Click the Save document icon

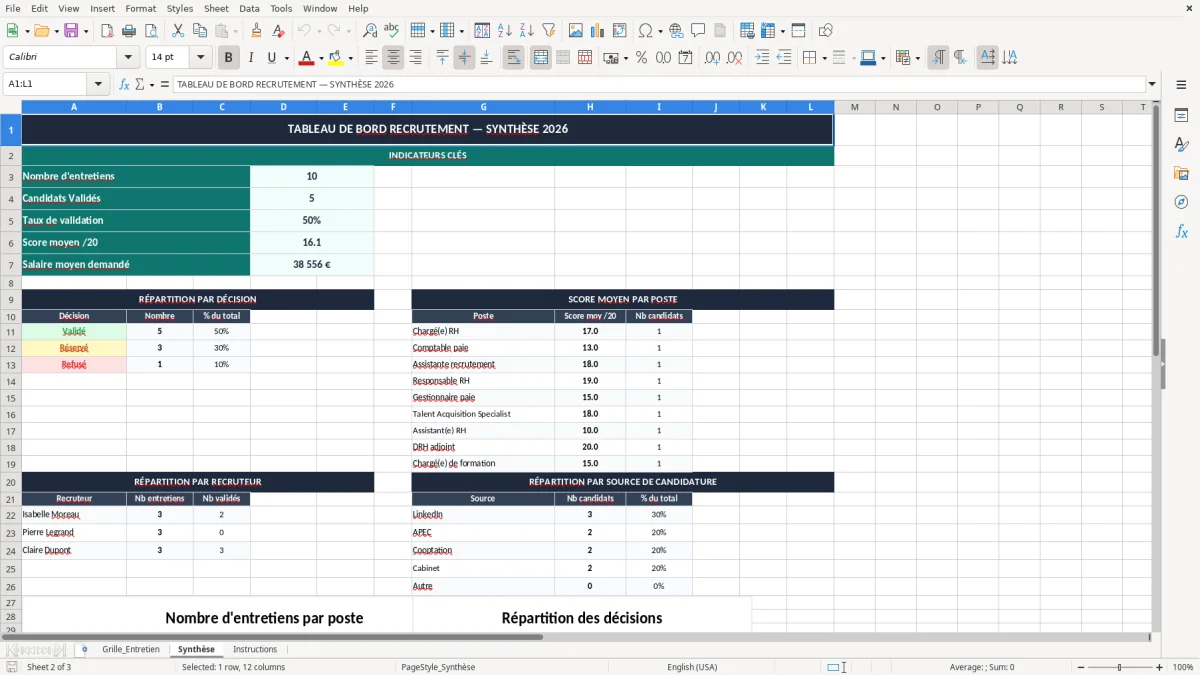pyautogui.click(x=71, y=31)
